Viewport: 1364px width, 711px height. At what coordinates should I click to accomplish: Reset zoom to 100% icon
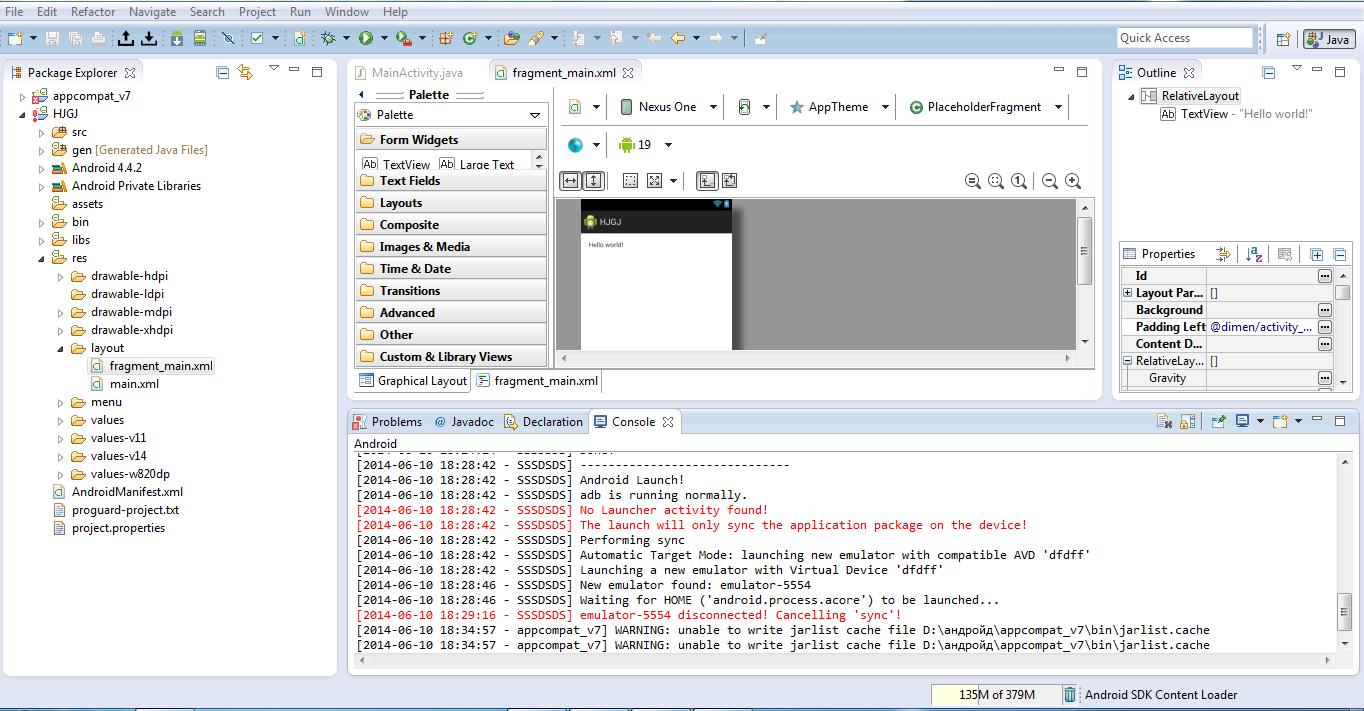click(x=1018, y=181)
